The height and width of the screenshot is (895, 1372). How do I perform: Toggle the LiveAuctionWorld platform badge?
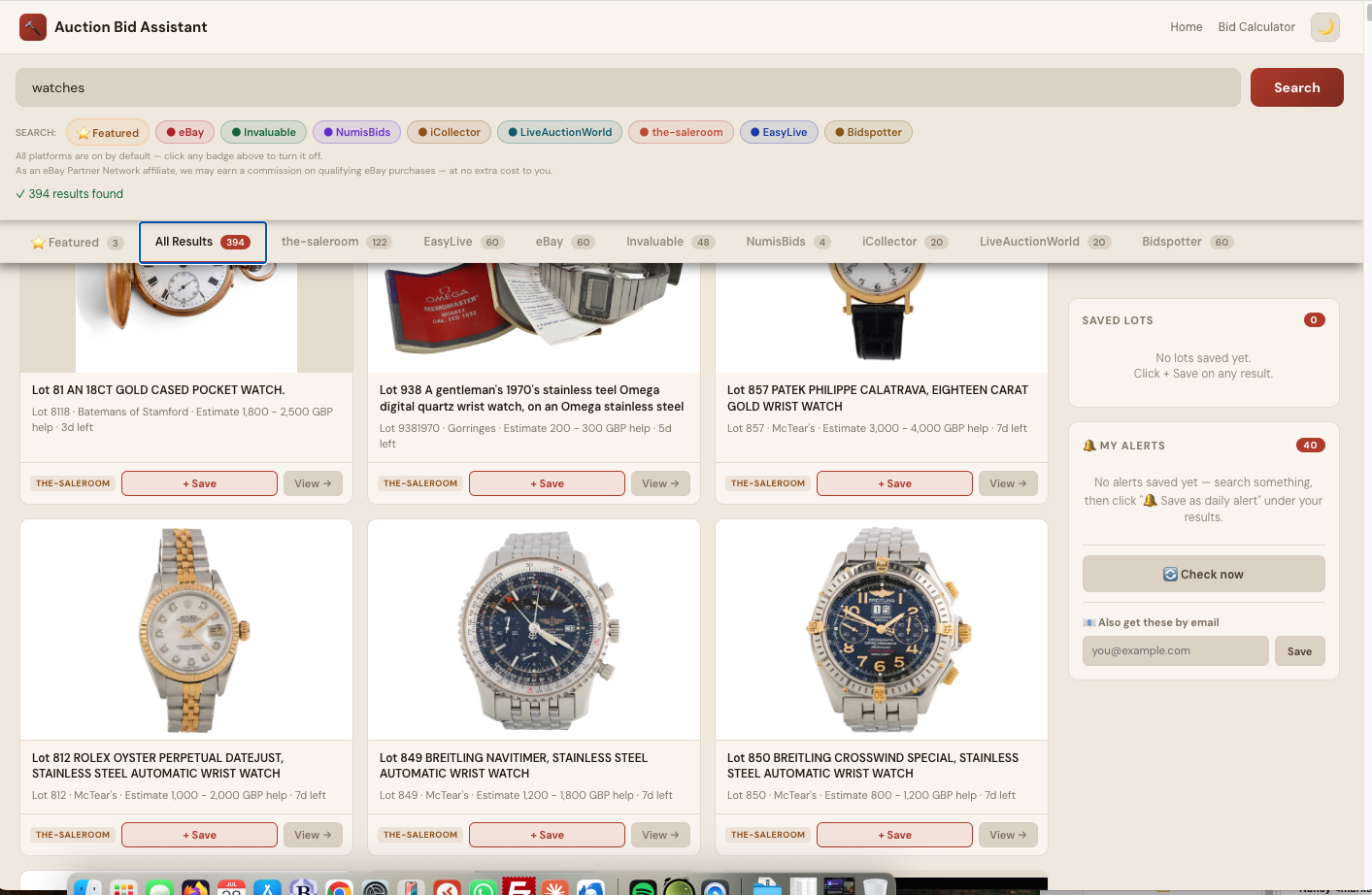coord(559,132)
